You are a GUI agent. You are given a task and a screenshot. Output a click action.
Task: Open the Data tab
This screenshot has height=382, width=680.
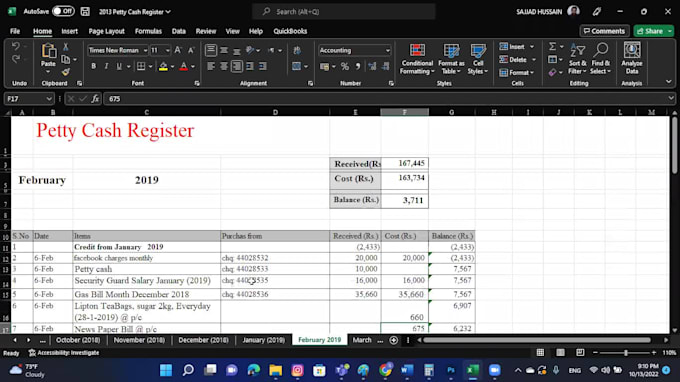[179, 31]
